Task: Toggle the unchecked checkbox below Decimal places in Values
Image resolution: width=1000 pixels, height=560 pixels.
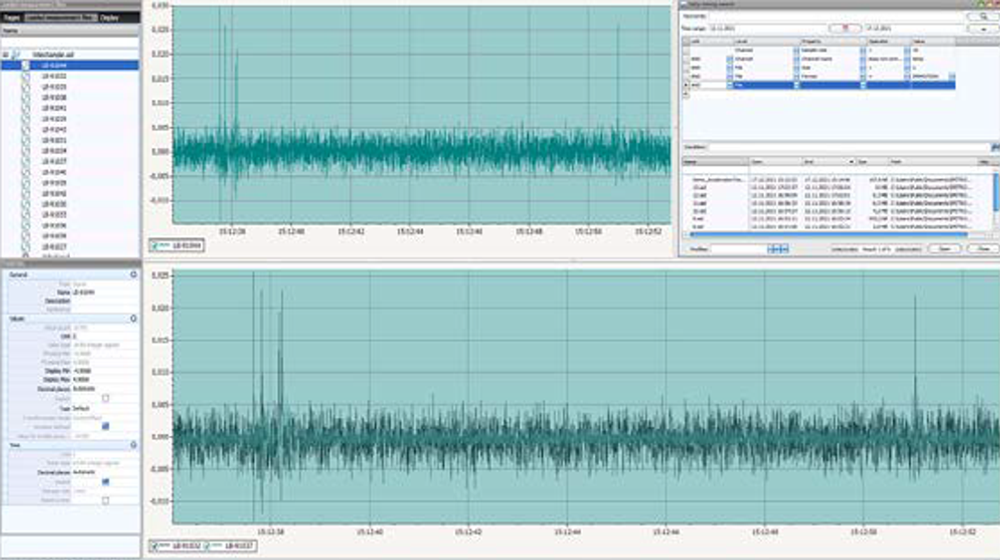Action: (x=105, y=398)
